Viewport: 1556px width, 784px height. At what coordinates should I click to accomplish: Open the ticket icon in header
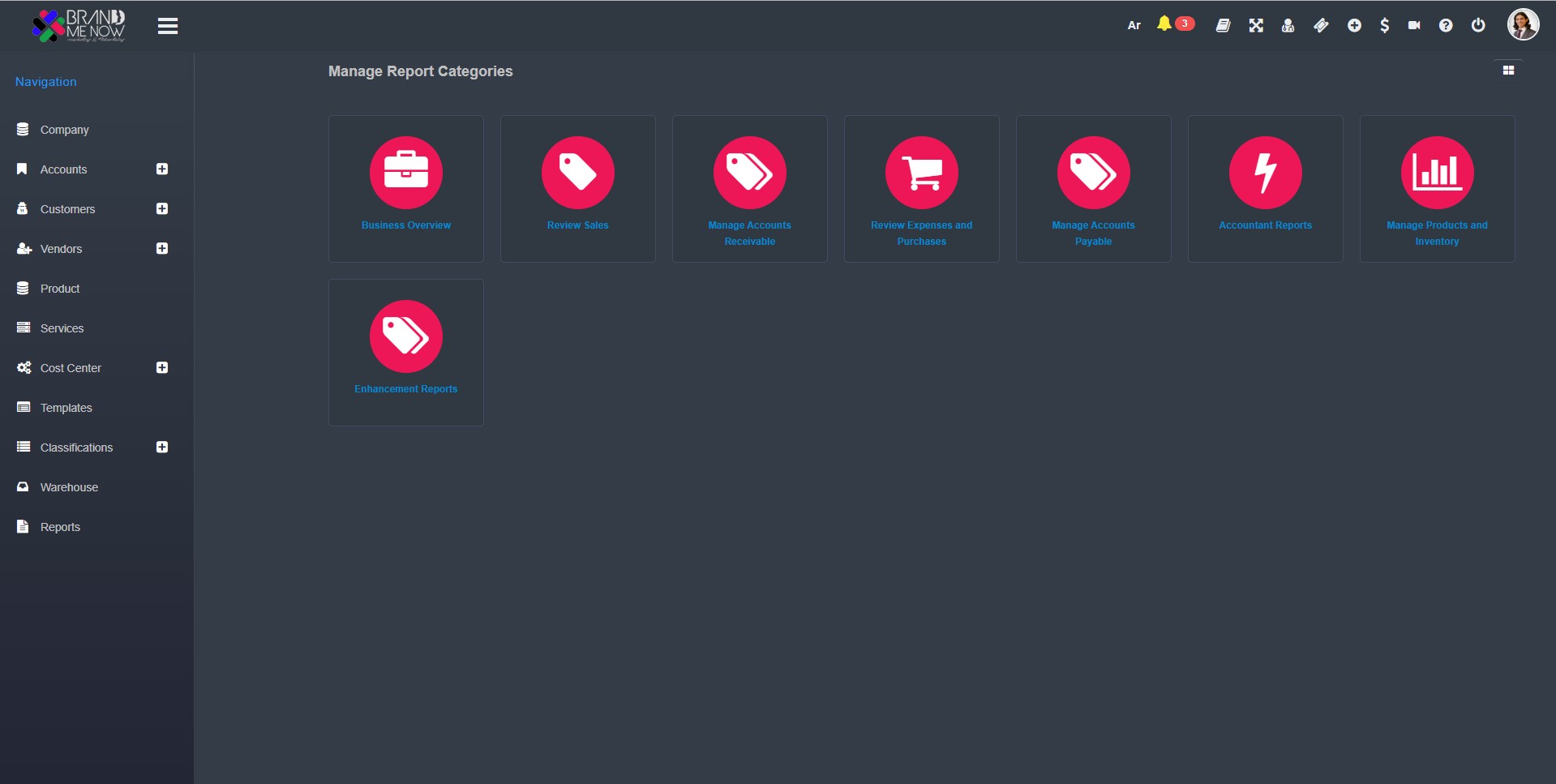(1321, 26)
